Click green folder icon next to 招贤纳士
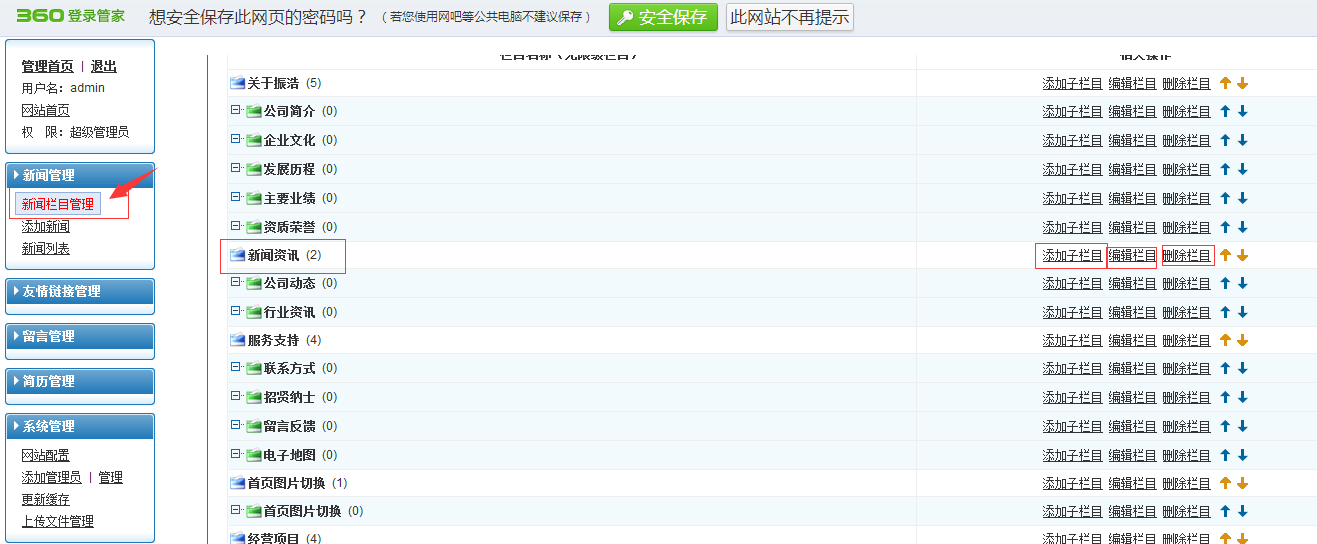The height and width of the screenshot is (544, 1317). [254, 397]
